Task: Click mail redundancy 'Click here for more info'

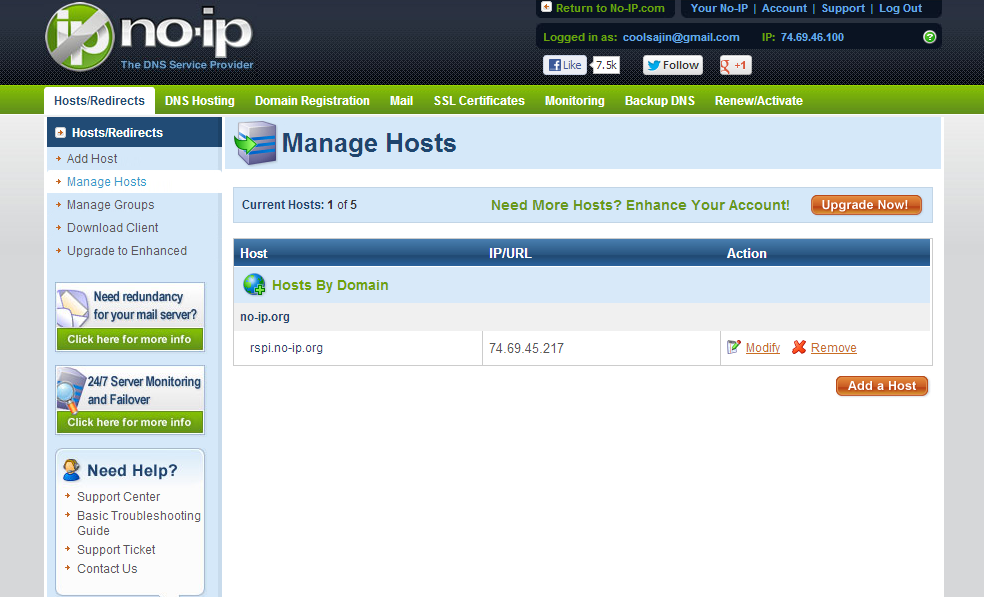Action: (129, 339)
